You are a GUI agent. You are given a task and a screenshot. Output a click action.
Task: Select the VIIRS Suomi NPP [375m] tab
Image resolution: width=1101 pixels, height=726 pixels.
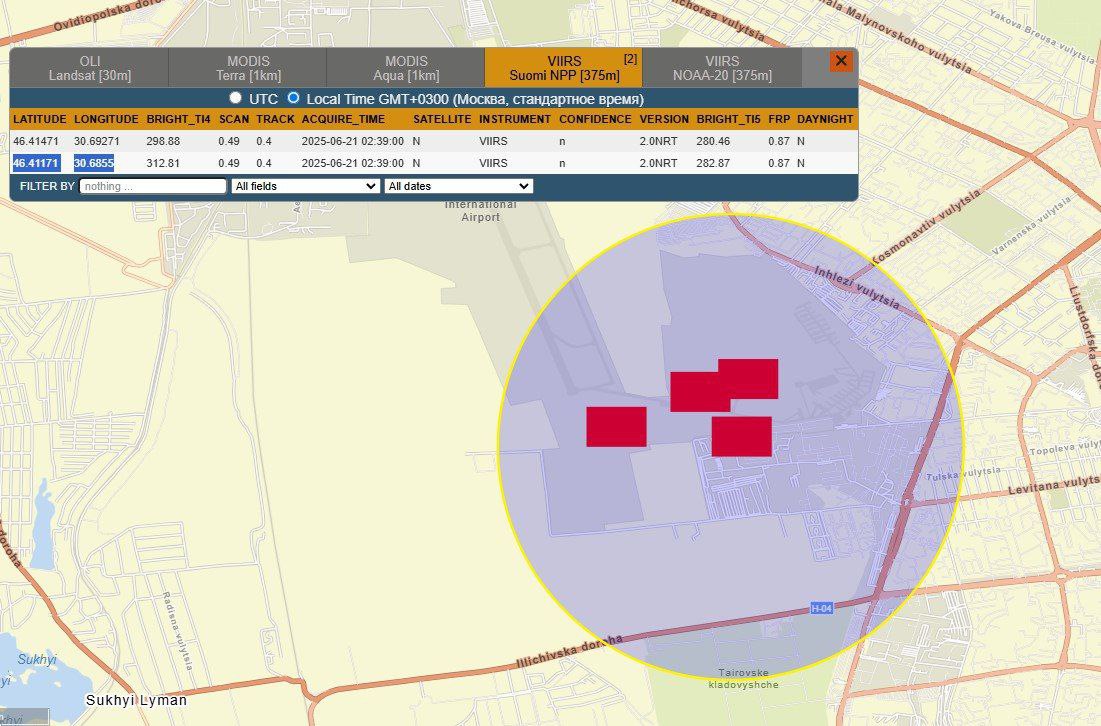[564, 68]
